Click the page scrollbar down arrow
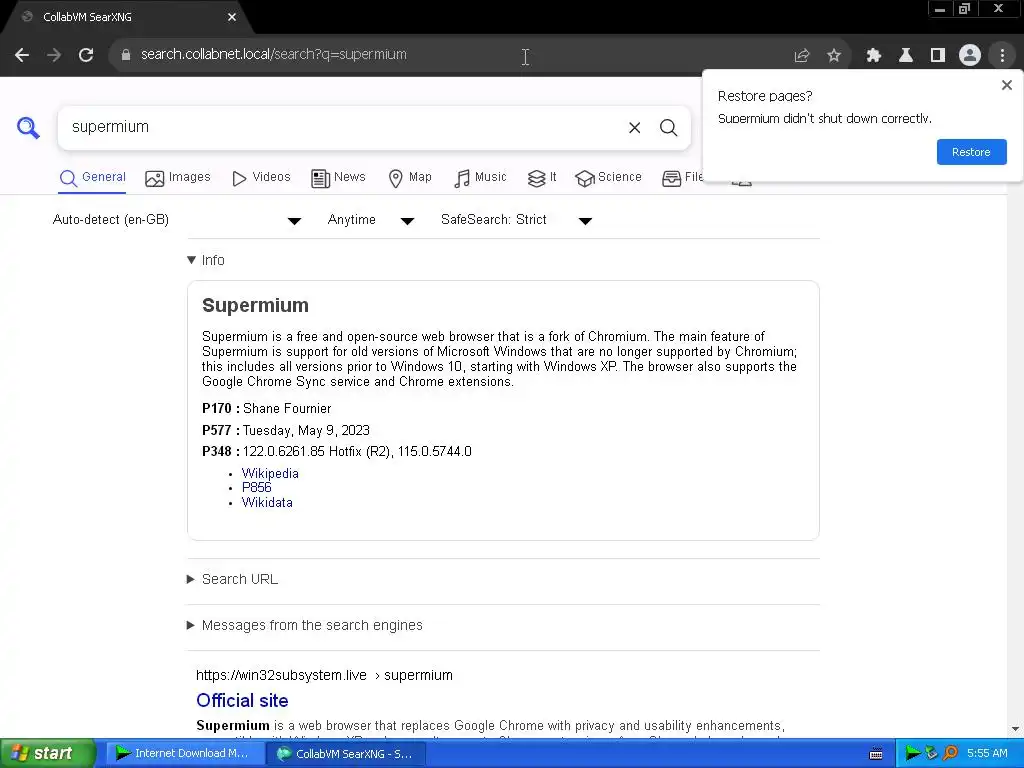Image resolution: width=1024 pixels, height=768 pixels. [x=1016, y=729]
